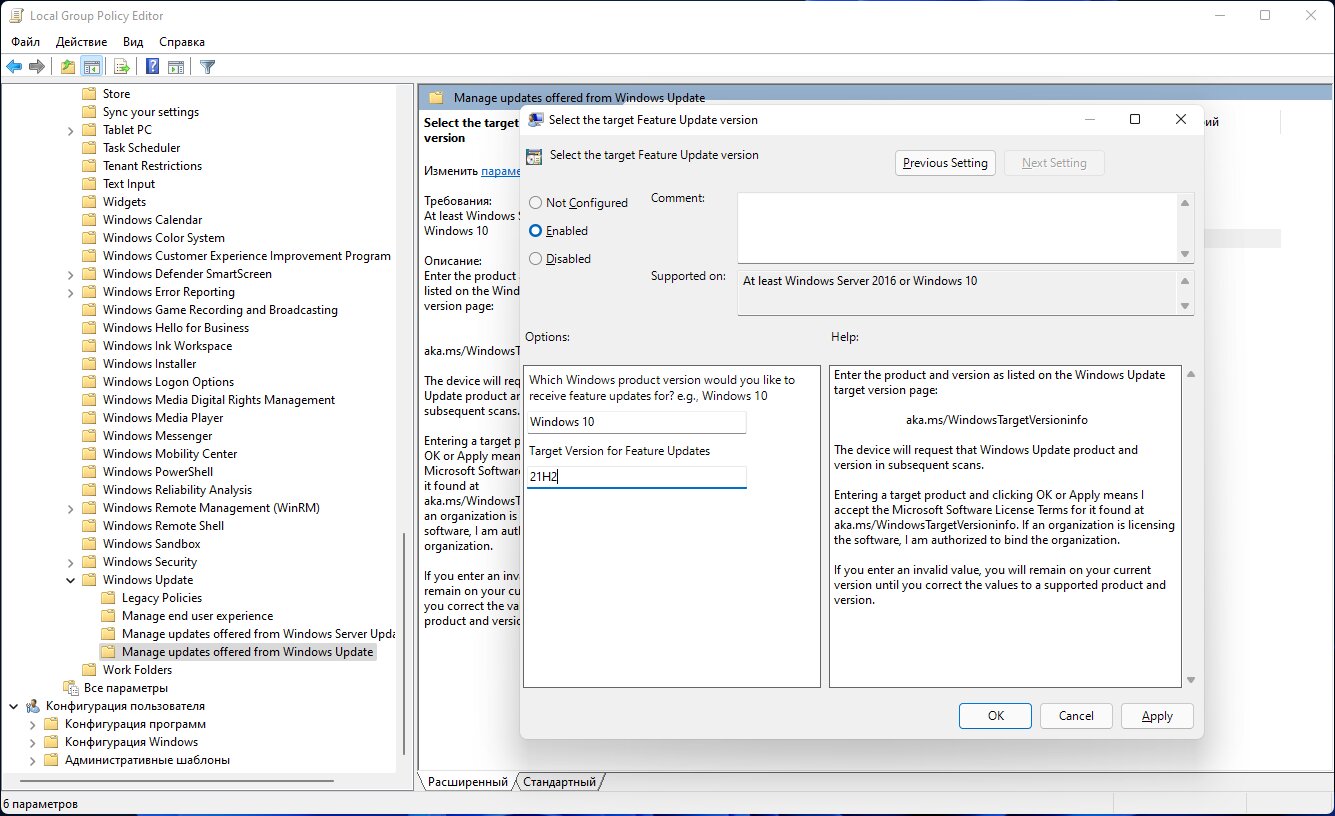Click the Help pane scroll-down arrow

(1190, 680)
